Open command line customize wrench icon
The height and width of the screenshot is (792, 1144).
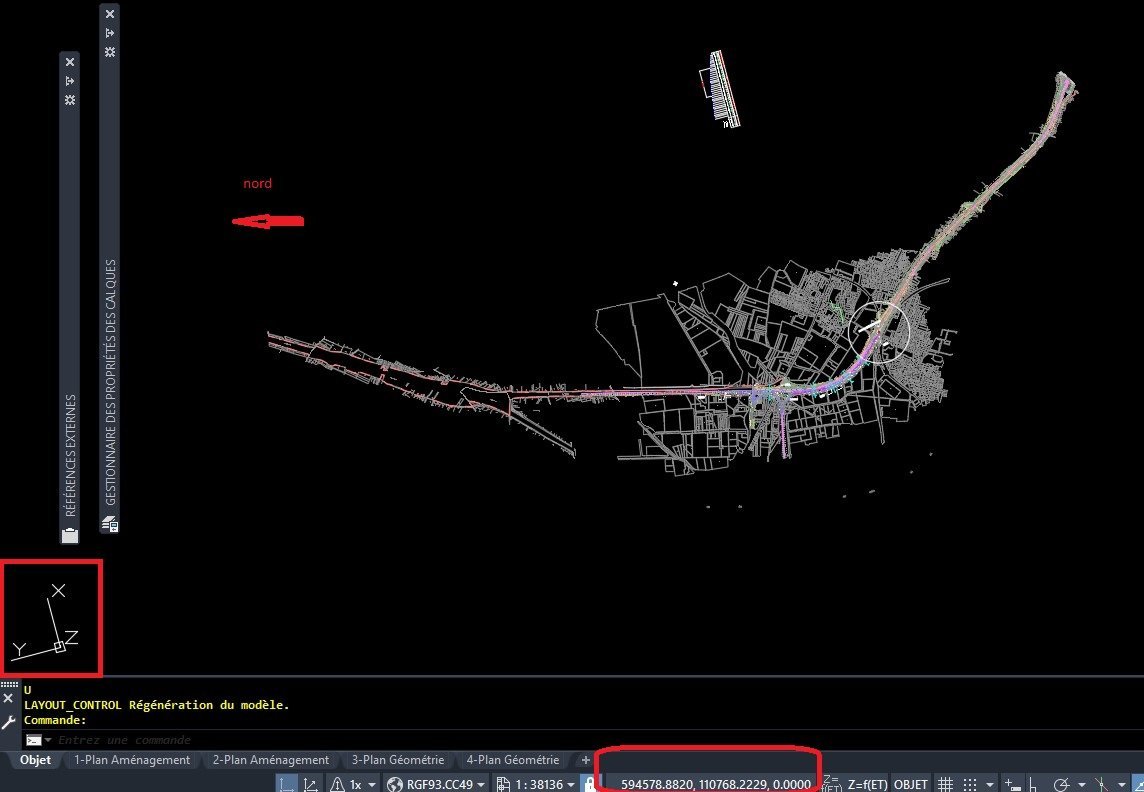point(8,722)
